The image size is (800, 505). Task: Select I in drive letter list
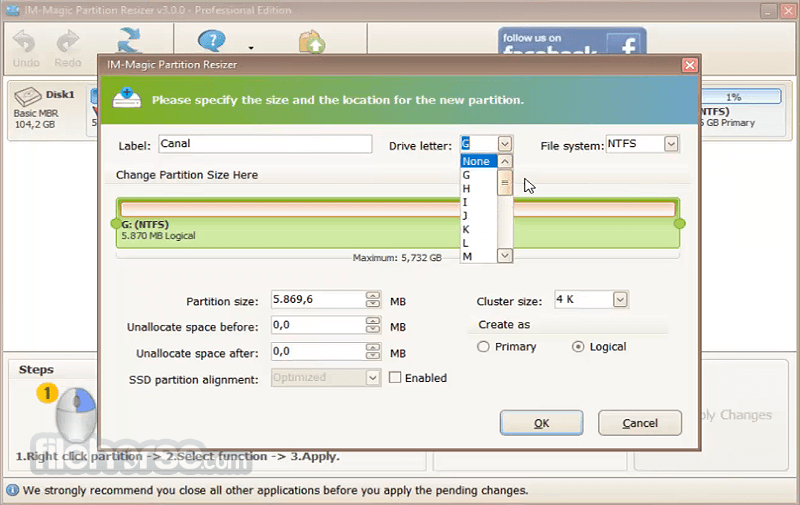(x=479, y=202)
